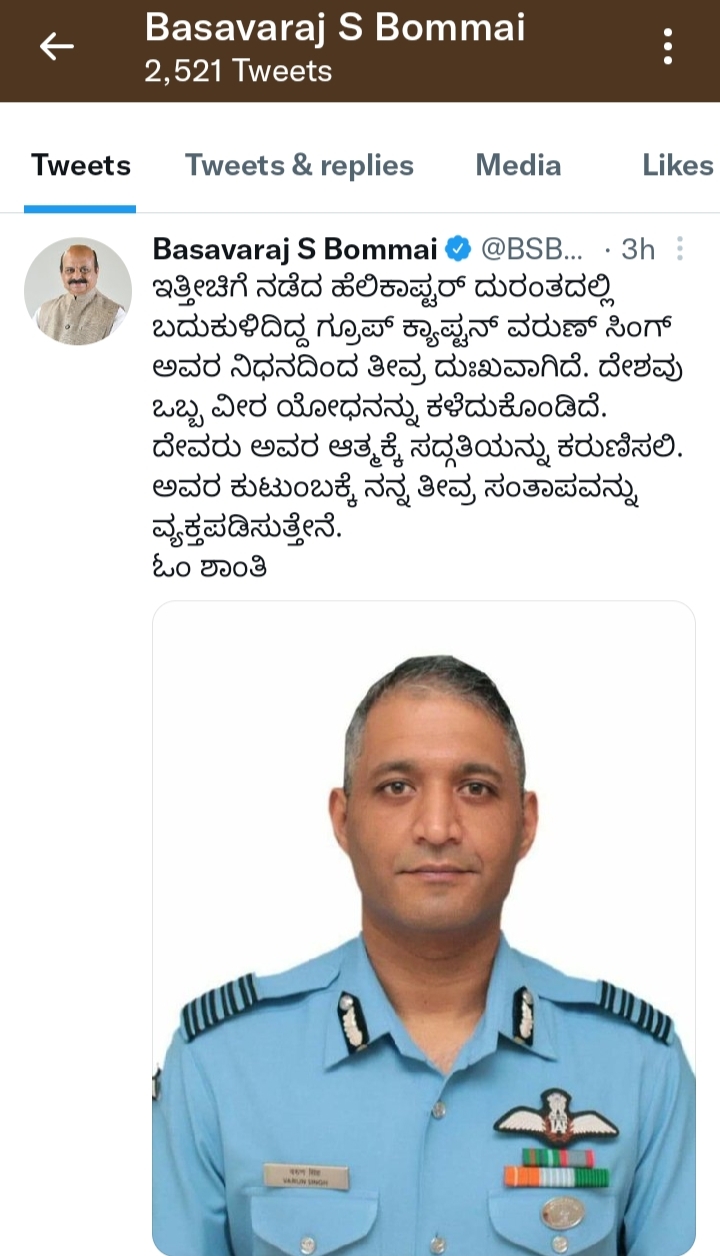
Task: Tap the header title Basavaraj S Bommai
Action: click(335, 27)
